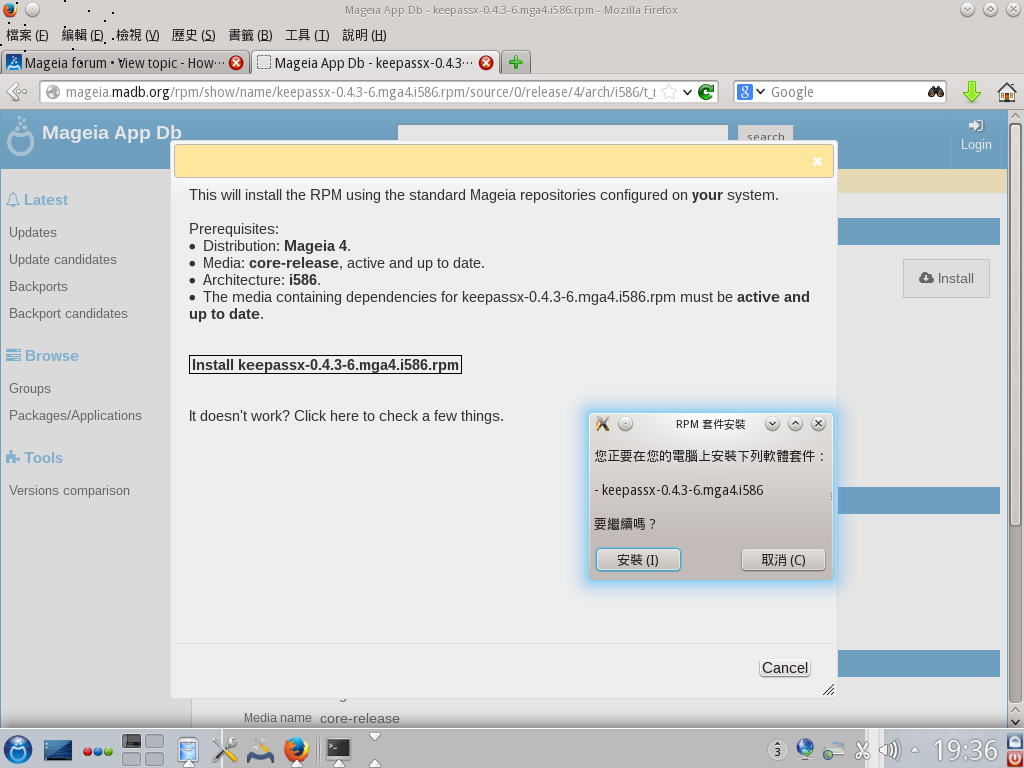Click the 取消 (C) cancel button
This screenshot has width=1024, height=768.
point(783,560)
